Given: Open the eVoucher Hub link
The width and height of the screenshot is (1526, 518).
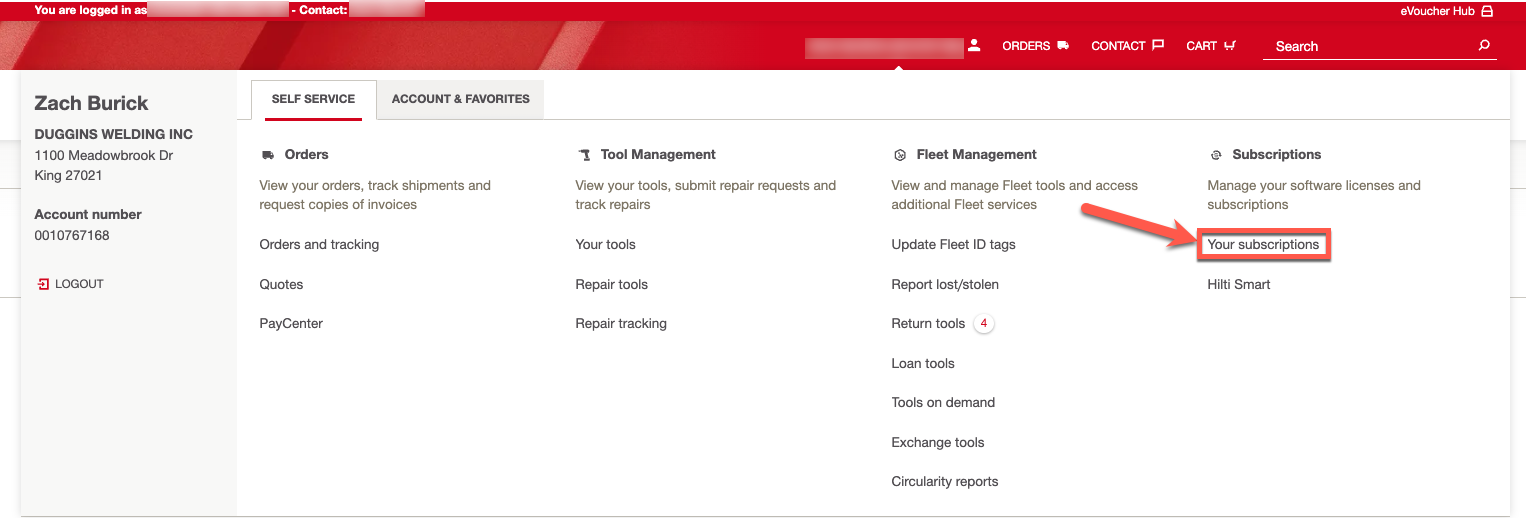Looking at the screenshot, I should tap(1437, 11).
